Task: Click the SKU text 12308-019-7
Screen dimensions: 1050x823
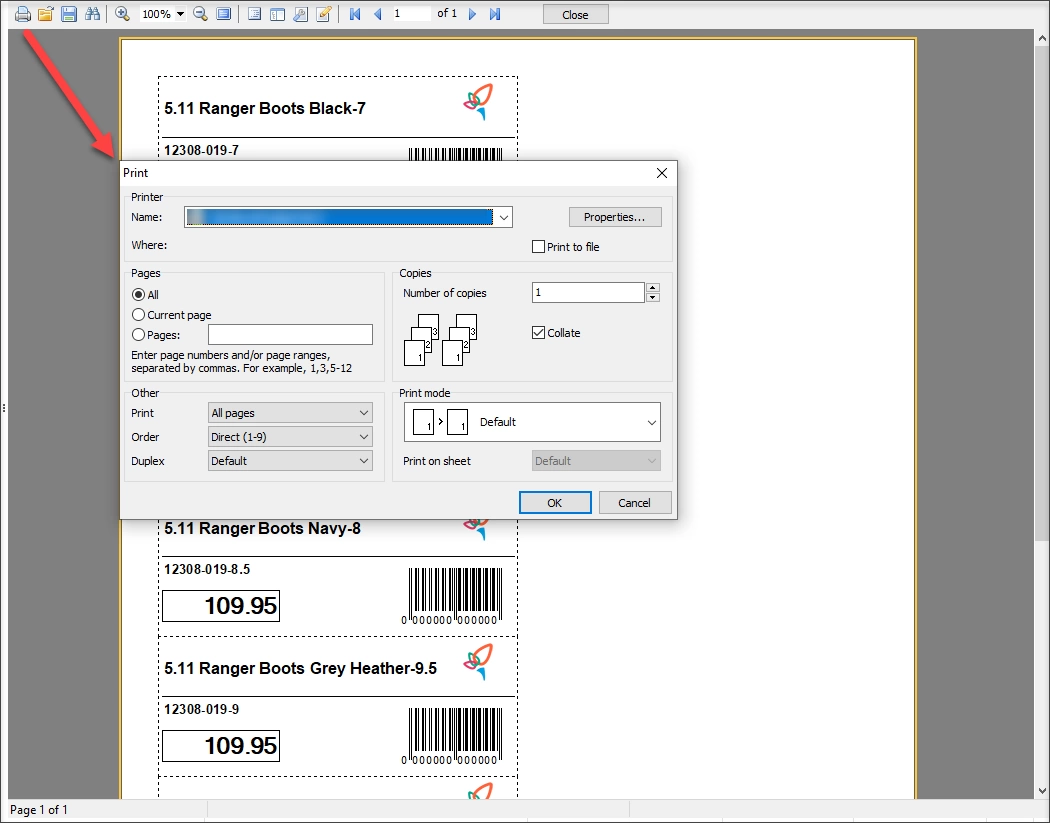Action: (x=202, y=150)
